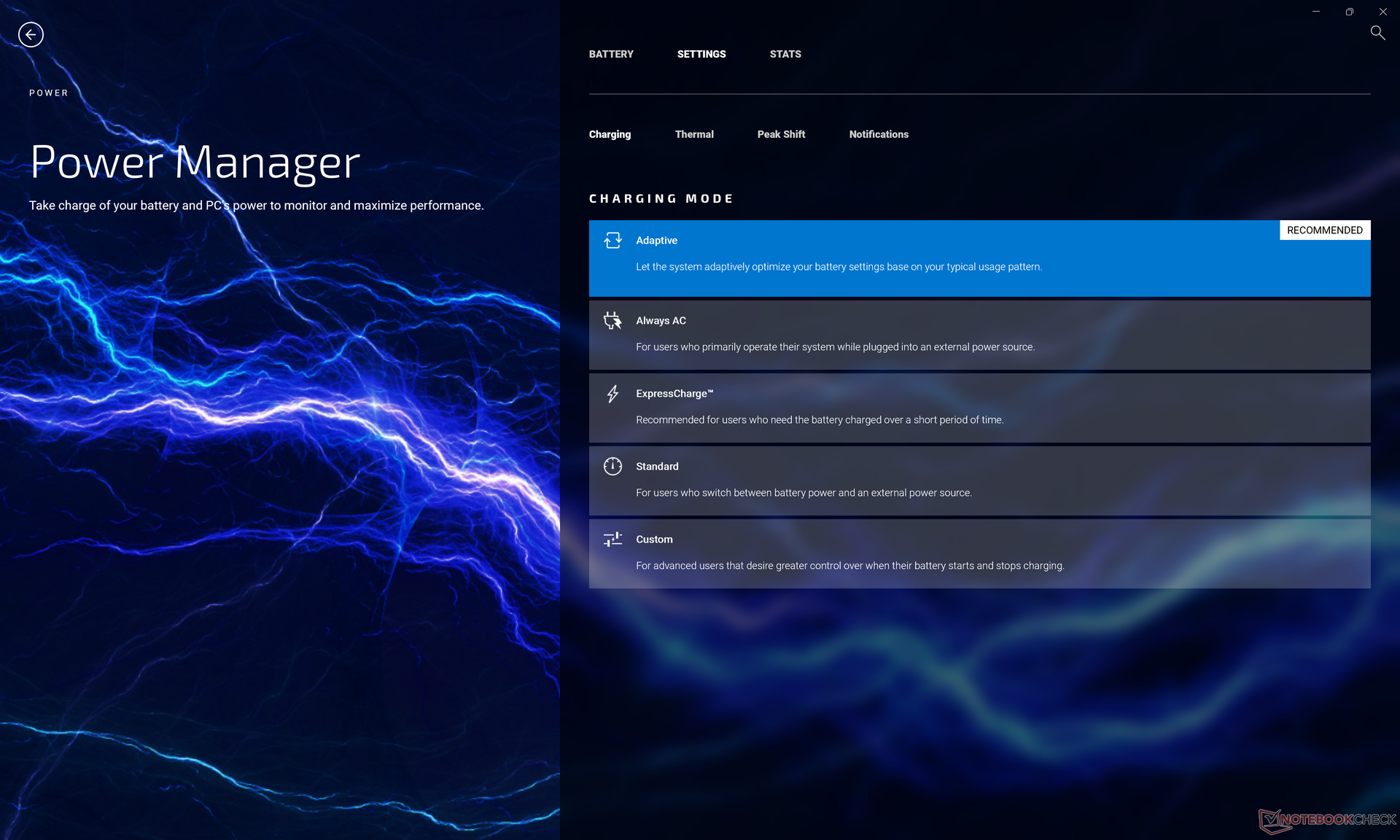Switch to the Notifications tab
1400x840 pixels.
879,134
